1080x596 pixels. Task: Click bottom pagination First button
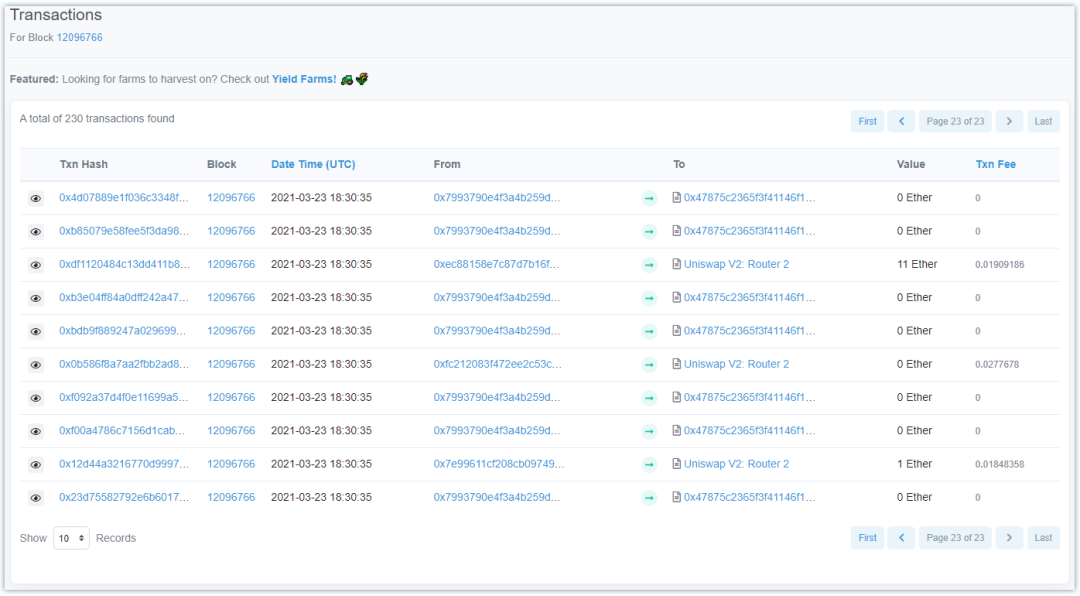tap(867, 537)
